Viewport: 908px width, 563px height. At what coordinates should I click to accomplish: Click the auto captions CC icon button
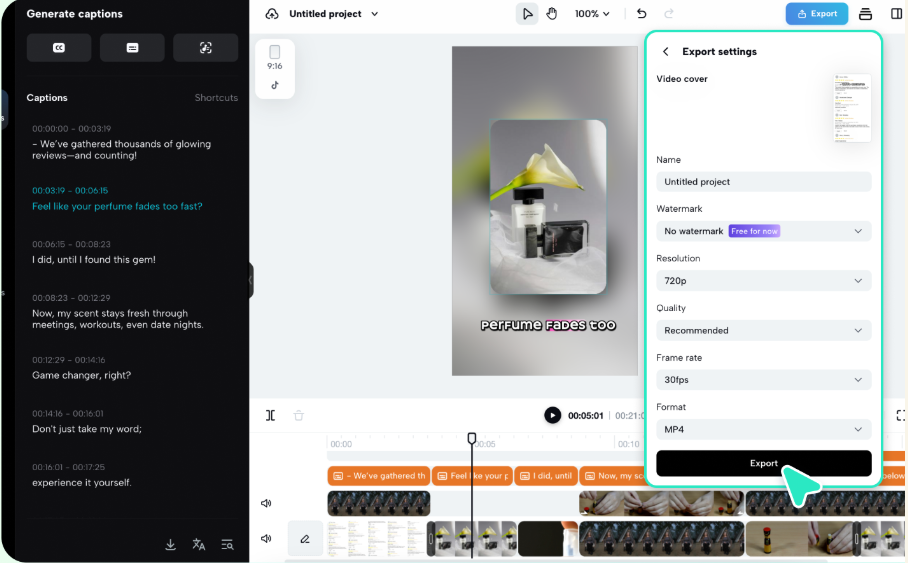tap(58, 47)
